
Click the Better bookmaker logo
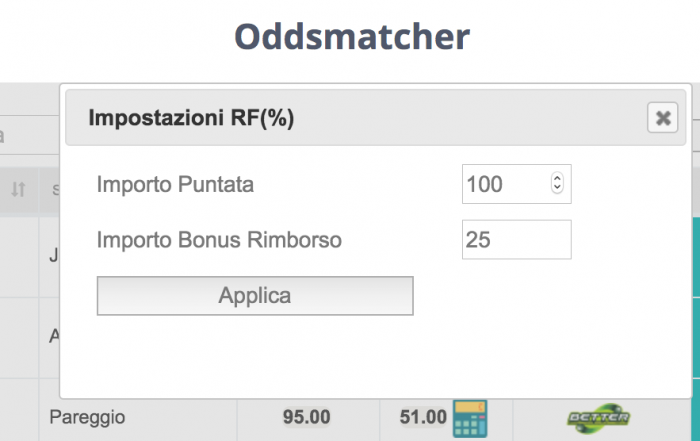(599, 418)
